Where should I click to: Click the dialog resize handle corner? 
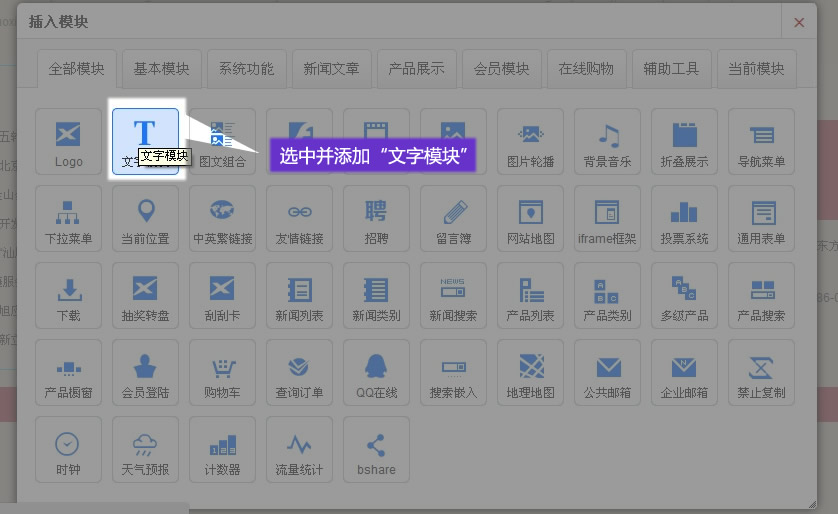pos(812,503)
